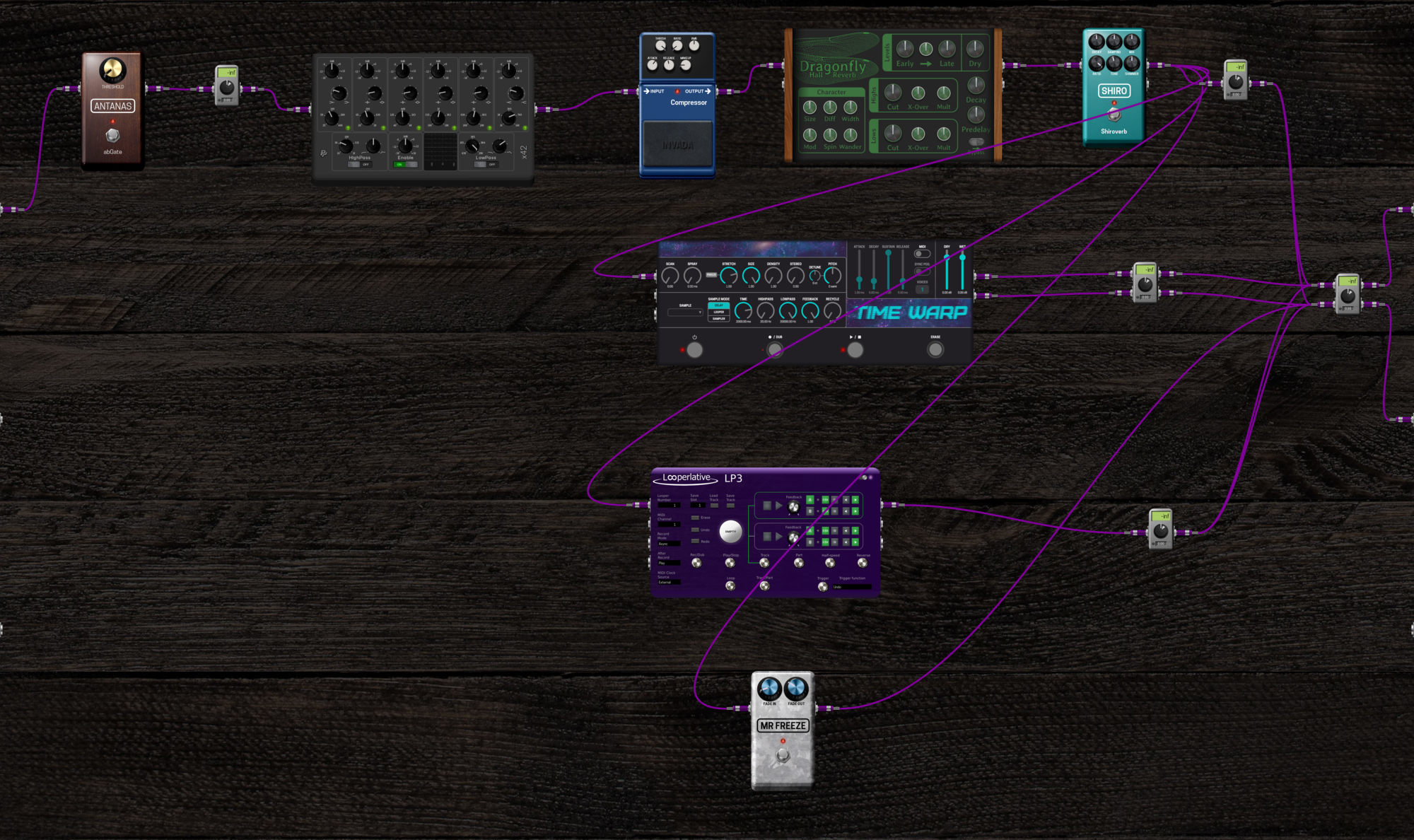
Task: Toggle the Time Warp MIDI switch
Action: tap(922, 254)
